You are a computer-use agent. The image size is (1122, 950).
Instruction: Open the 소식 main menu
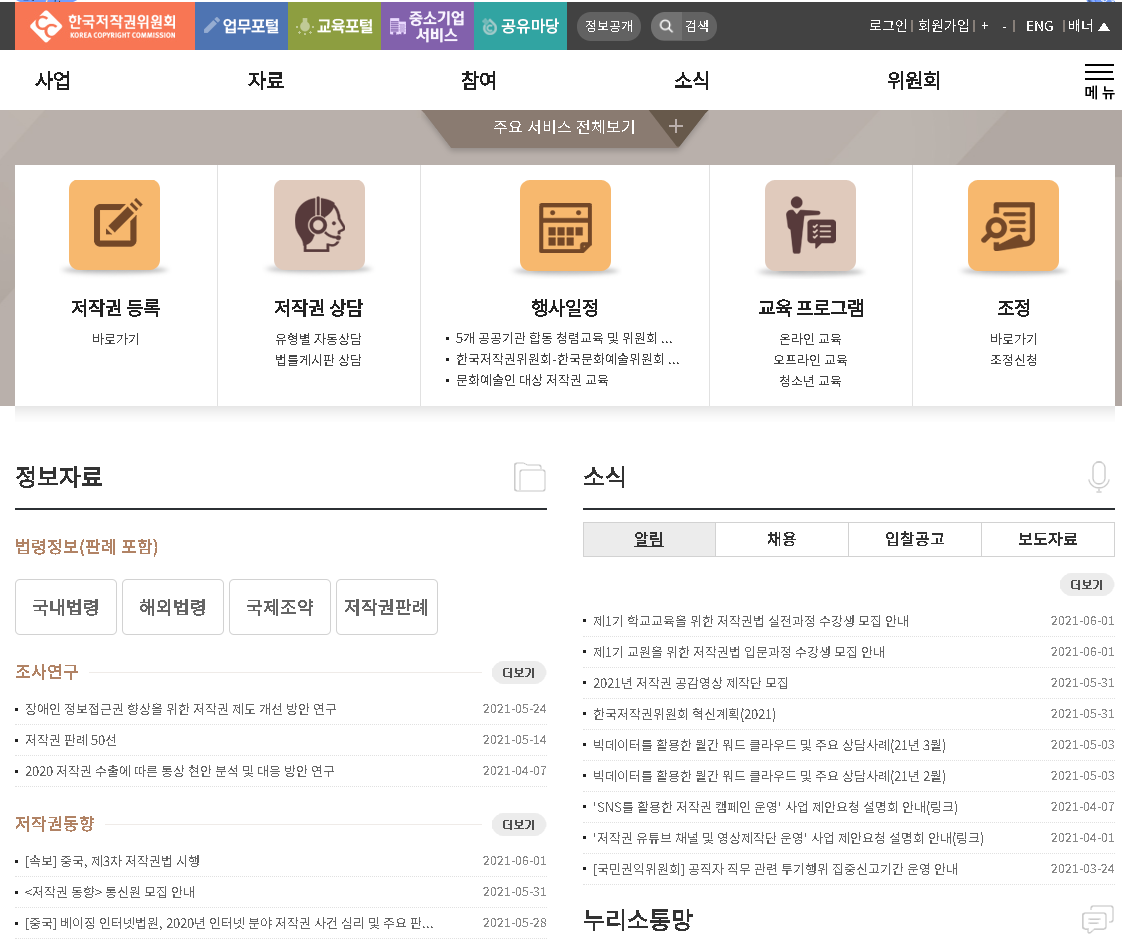tap(691, 80)
